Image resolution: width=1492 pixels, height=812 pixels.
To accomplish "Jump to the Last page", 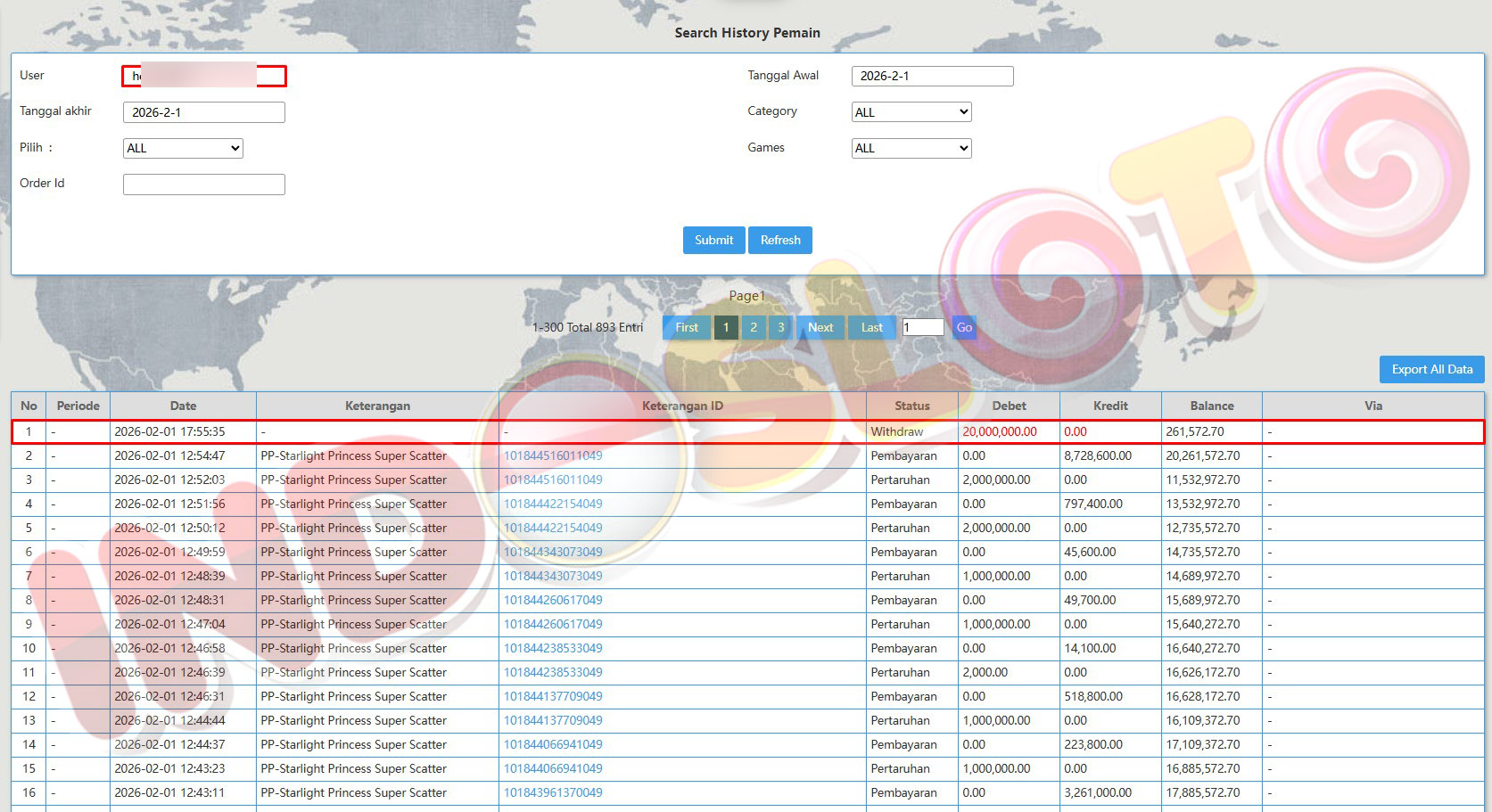I will point(871,327).
